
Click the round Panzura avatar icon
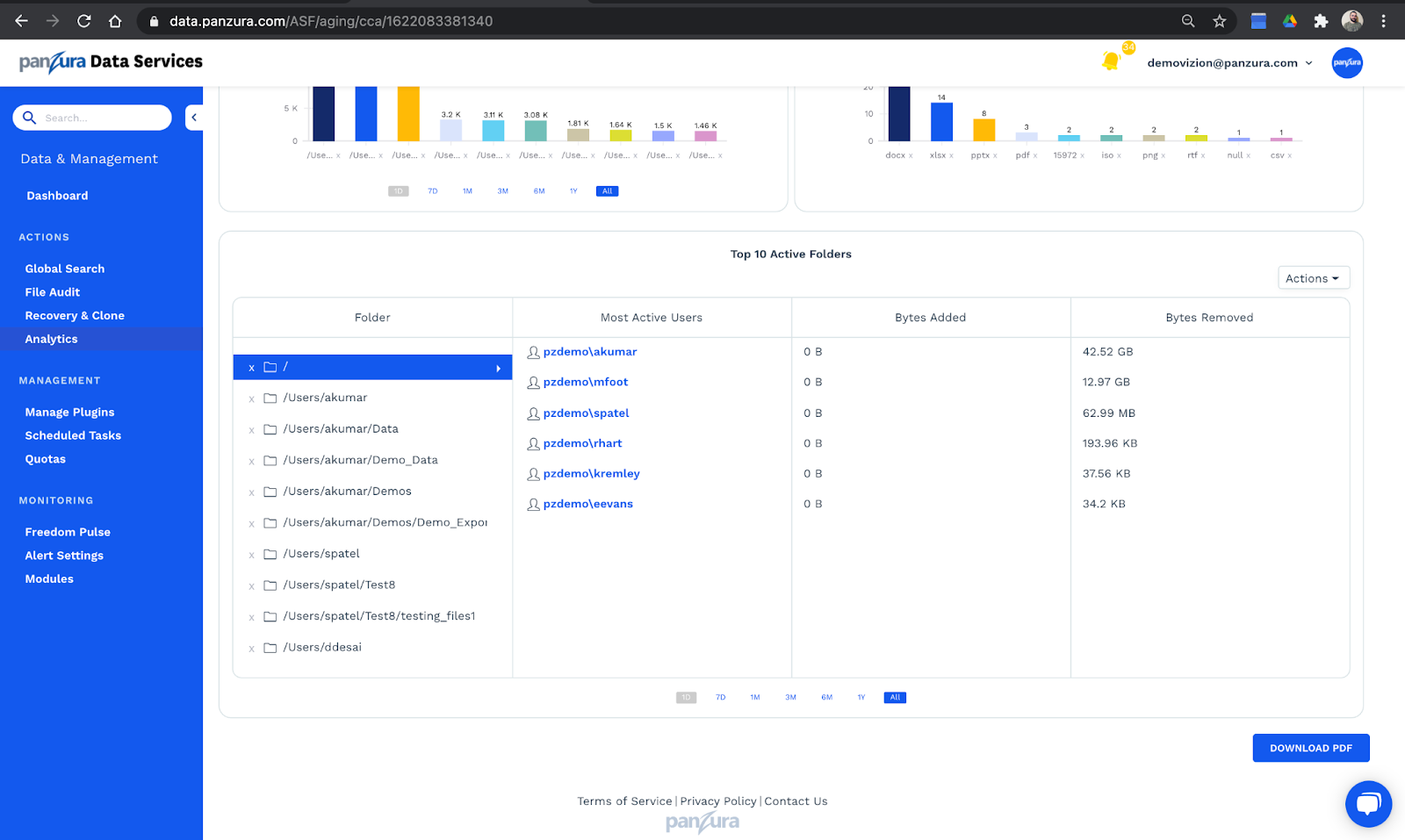click(x=1347, y=62)
